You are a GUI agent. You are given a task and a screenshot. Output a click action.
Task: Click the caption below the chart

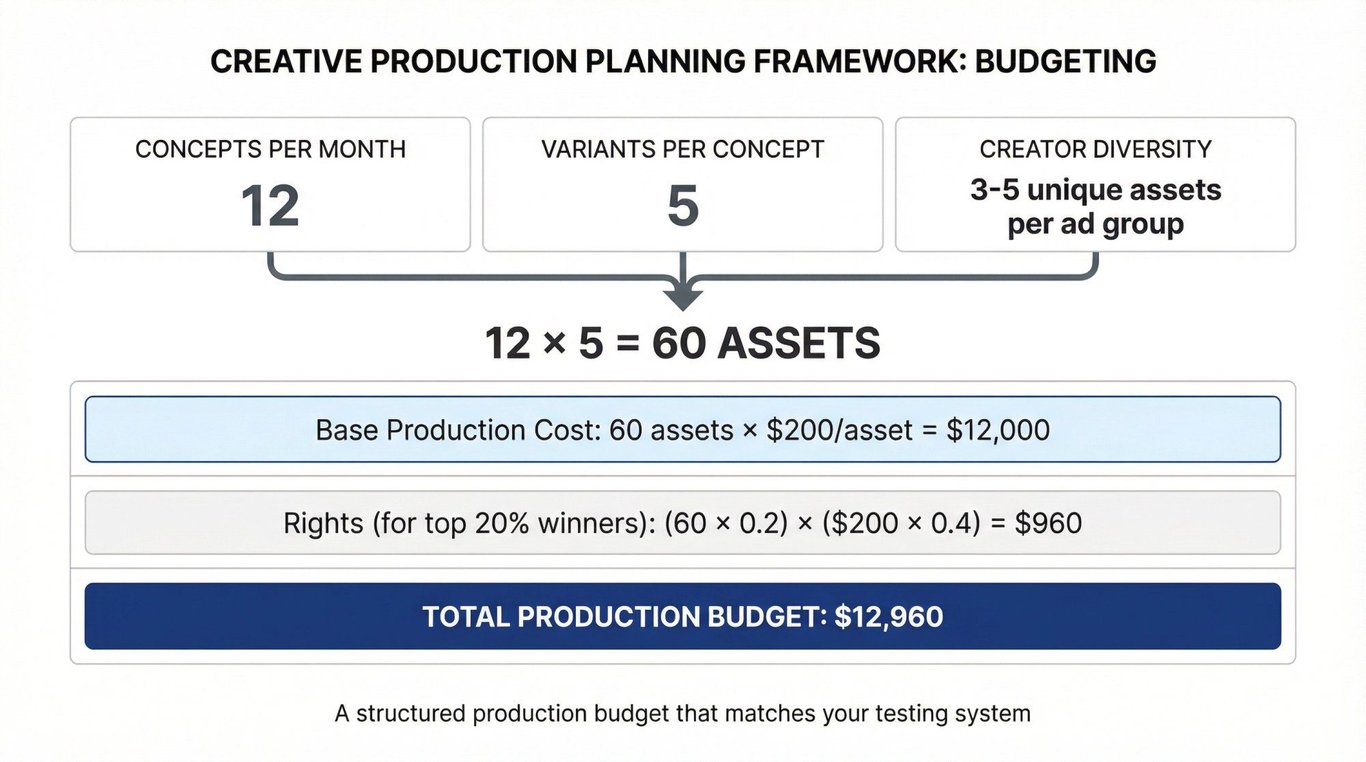[683, 714]
